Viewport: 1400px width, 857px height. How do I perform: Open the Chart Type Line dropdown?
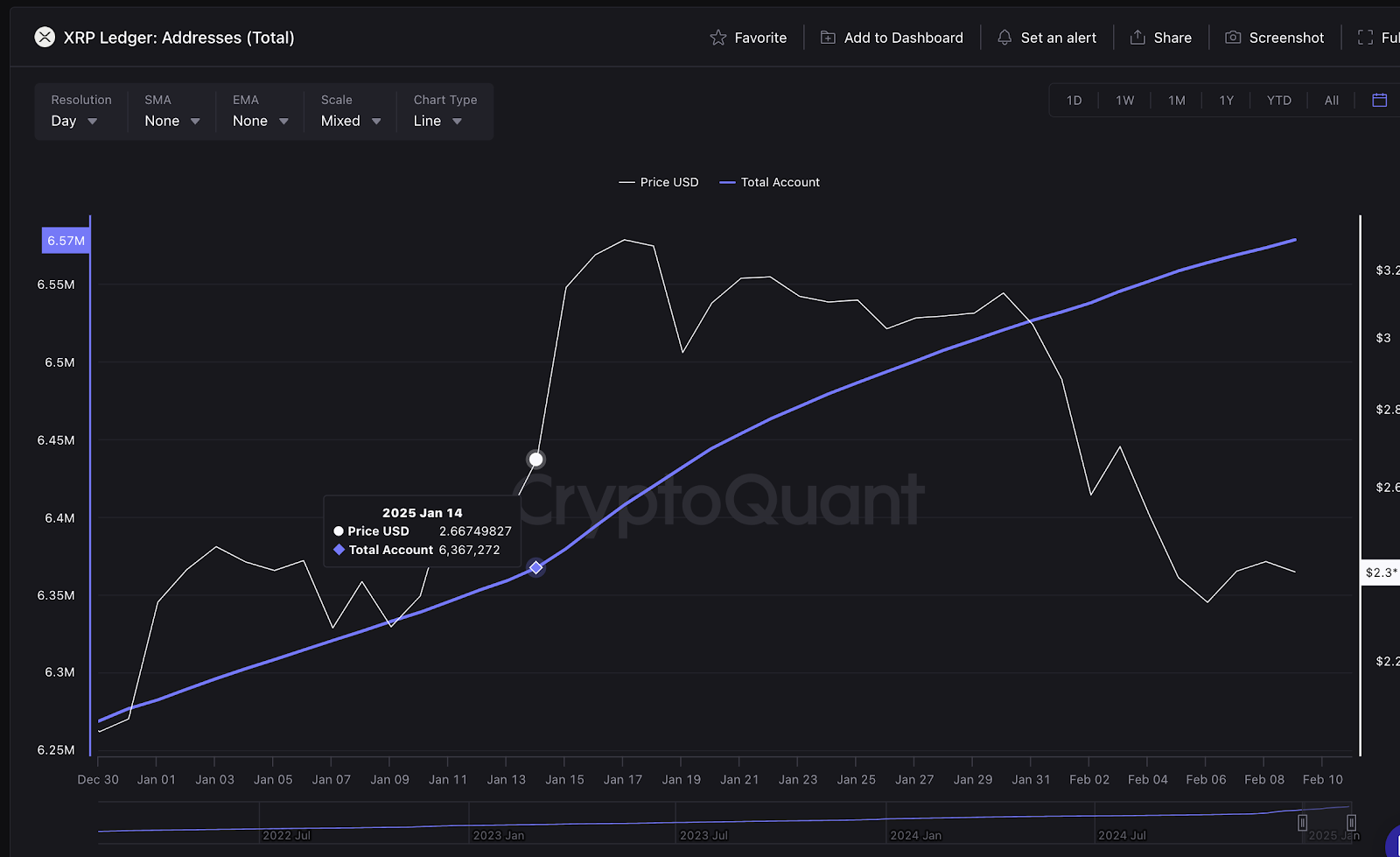[x=437, y=121]
